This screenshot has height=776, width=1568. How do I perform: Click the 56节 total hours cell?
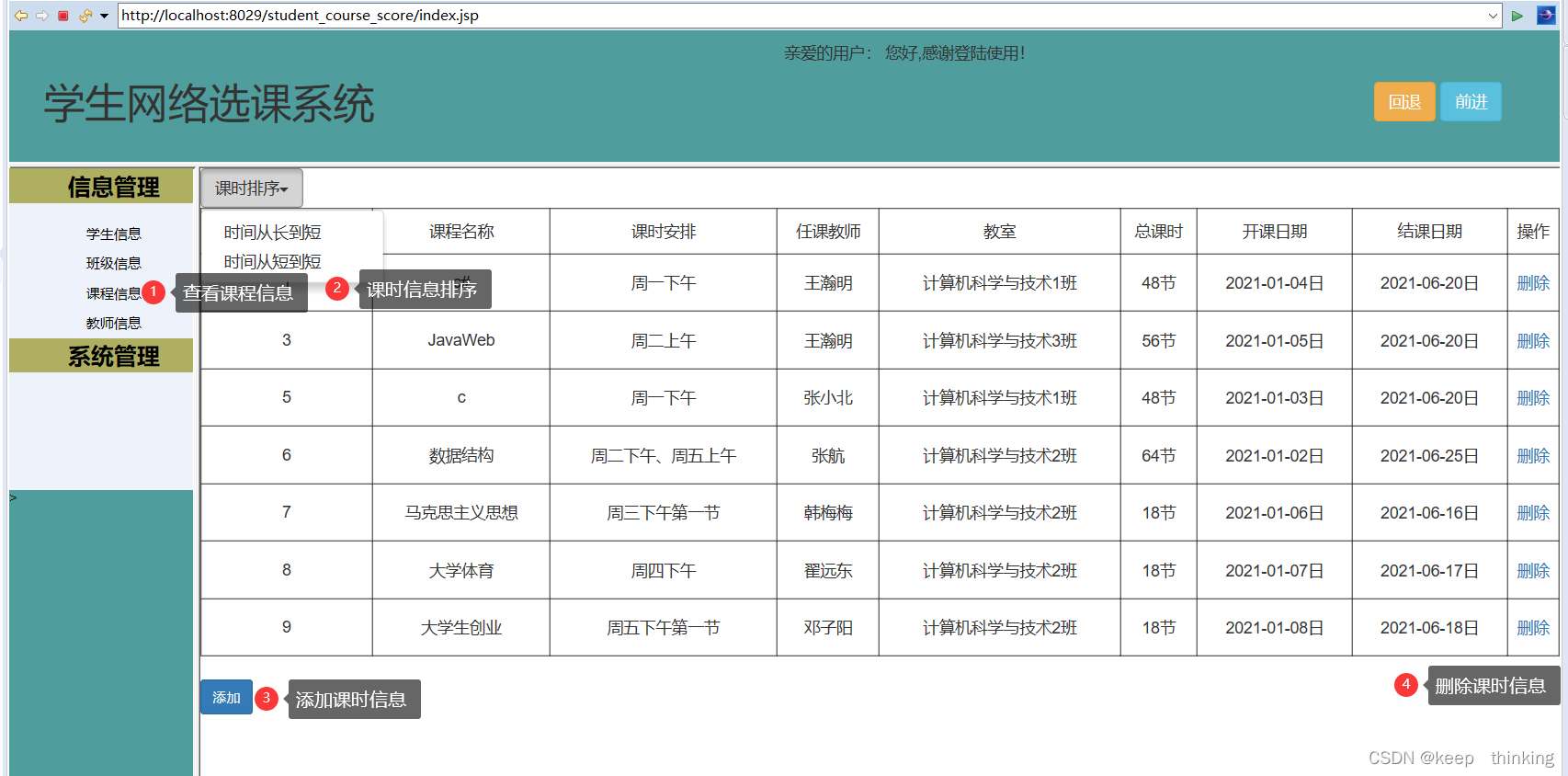[1159, 341]
